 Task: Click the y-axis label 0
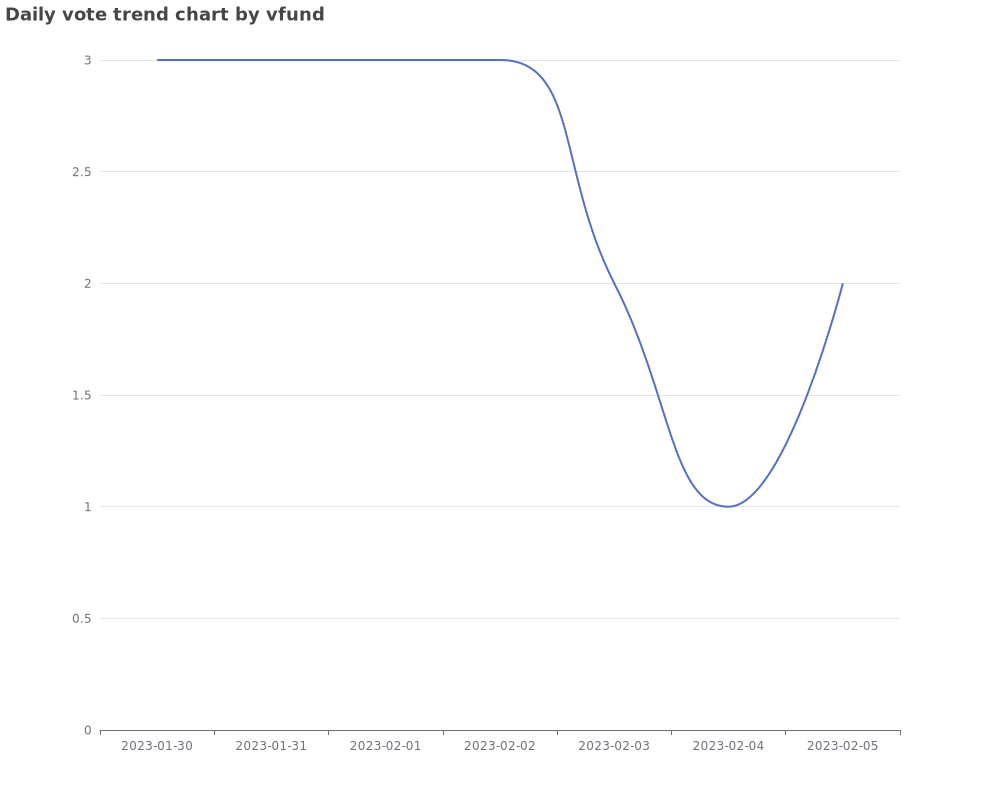coord(87,730)
